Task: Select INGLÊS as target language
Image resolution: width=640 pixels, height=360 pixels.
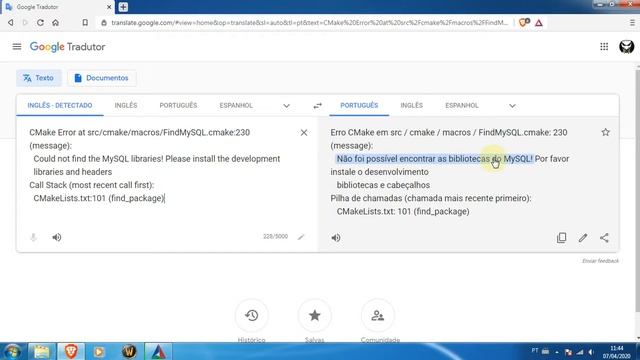Action: click(411, 105)
